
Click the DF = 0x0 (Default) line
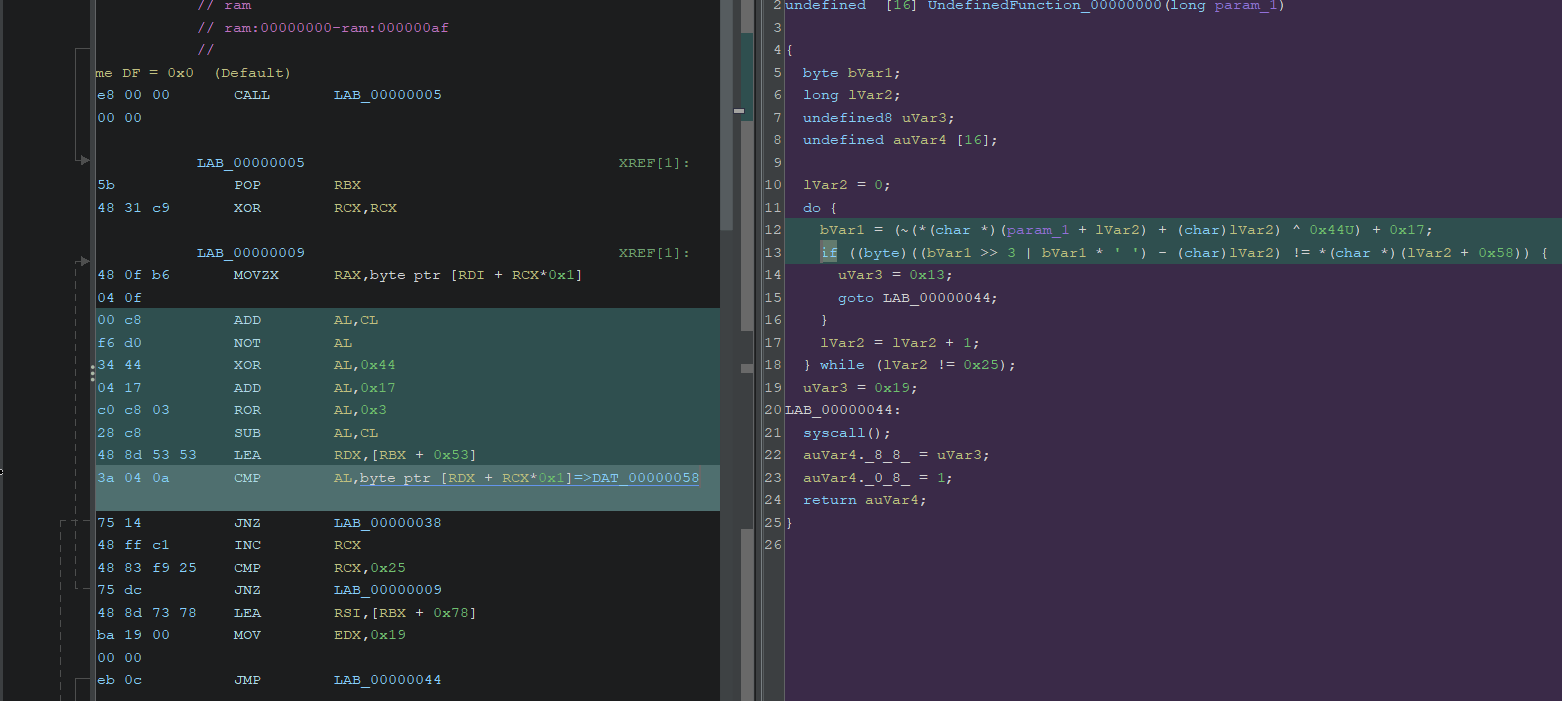pyautogui.click(x=193, y=73)
